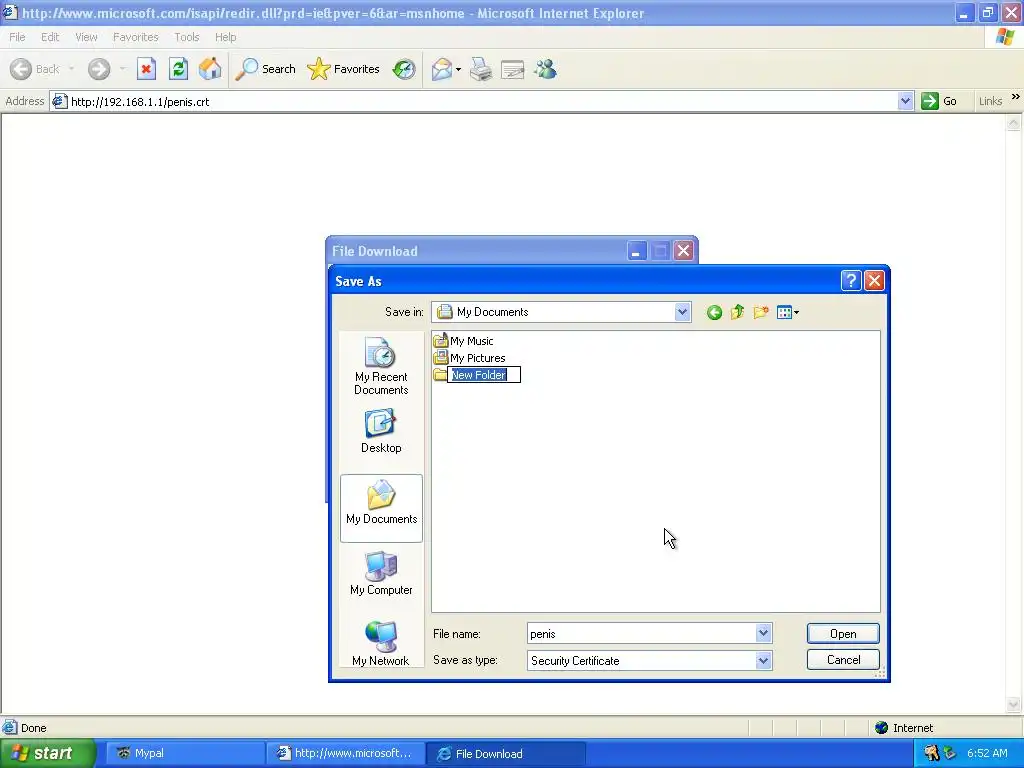Expand the File name dropdown arrow
This screenshot has height=768, width=1024.
(763, 633)
